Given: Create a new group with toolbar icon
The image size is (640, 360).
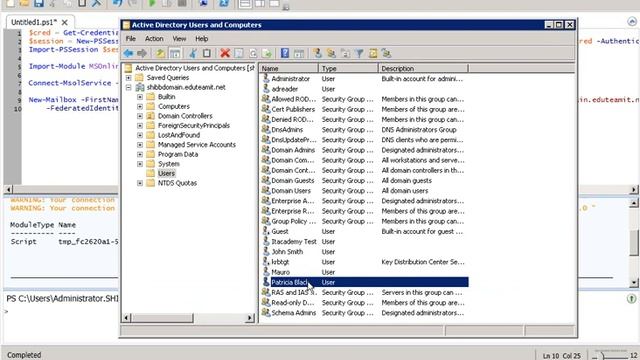Looking at the screenshot, I should coord(331,53).
